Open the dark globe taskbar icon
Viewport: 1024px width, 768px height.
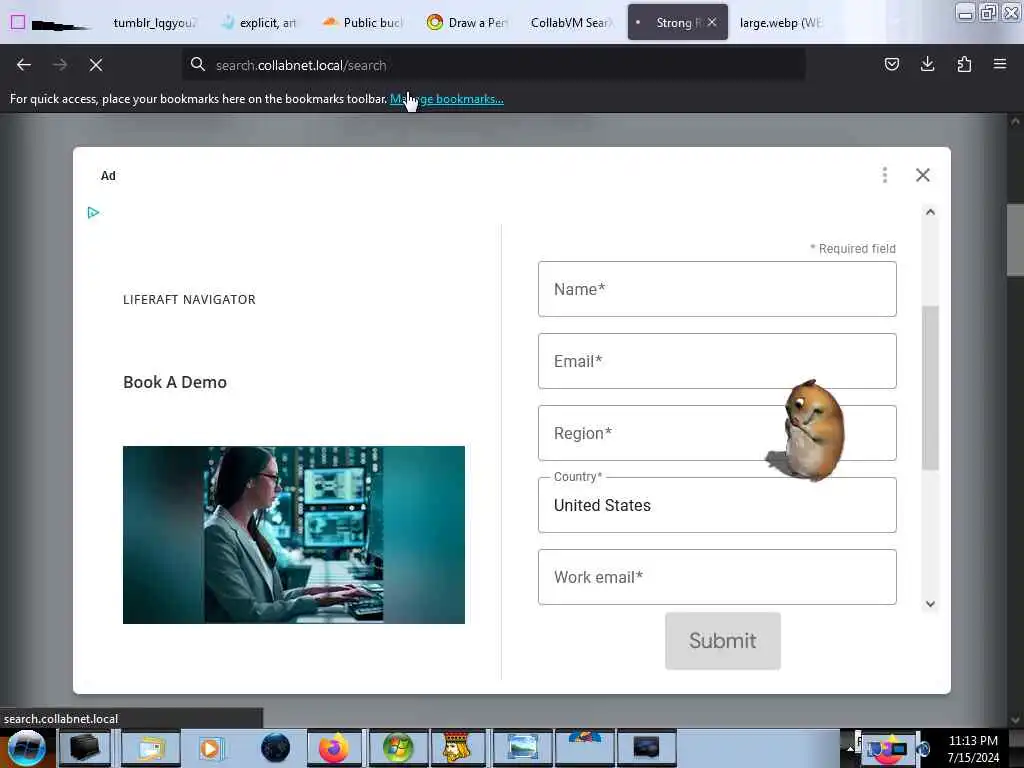tap(276, 748)
